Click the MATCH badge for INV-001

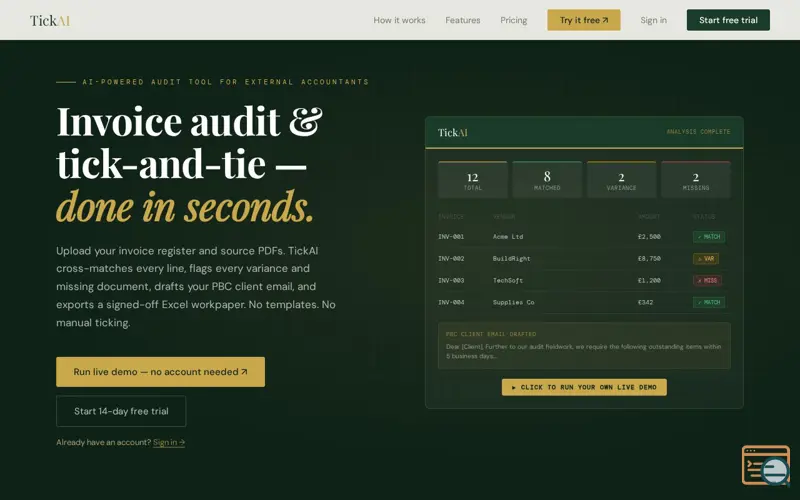pyautogui.click(x=709, y=237)
